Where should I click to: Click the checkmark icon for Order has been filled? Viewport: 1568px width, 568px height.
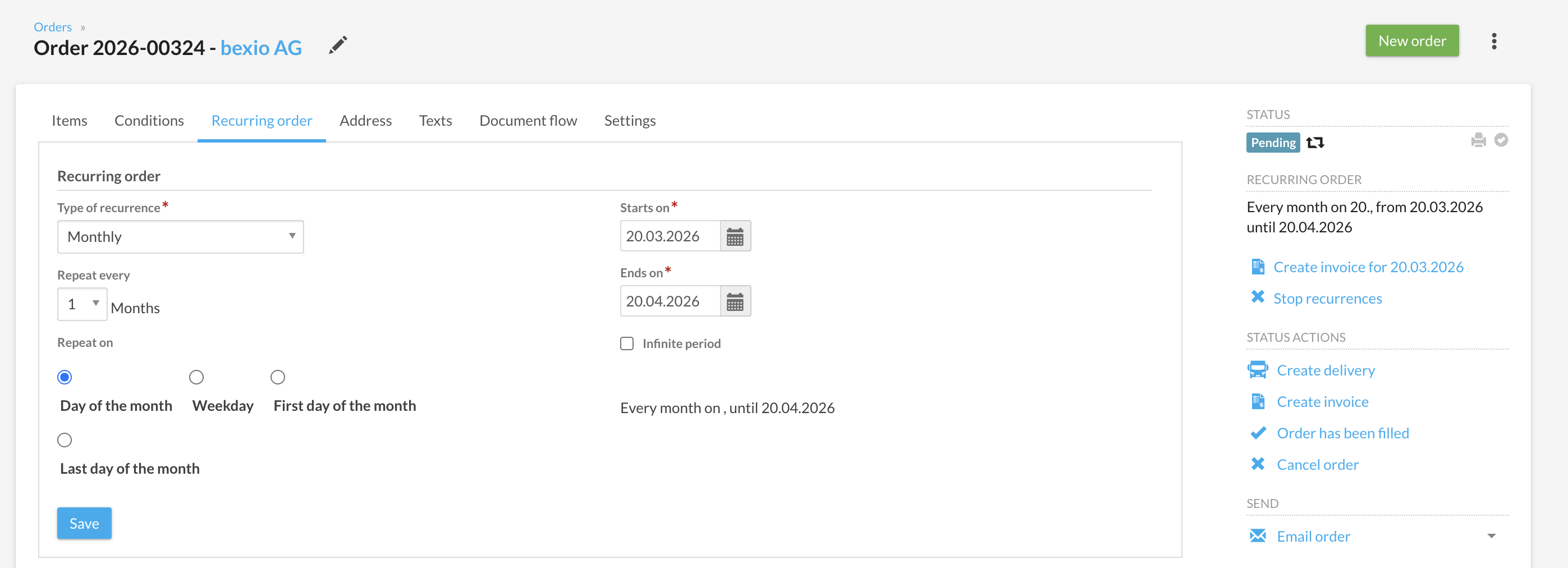1258,433
